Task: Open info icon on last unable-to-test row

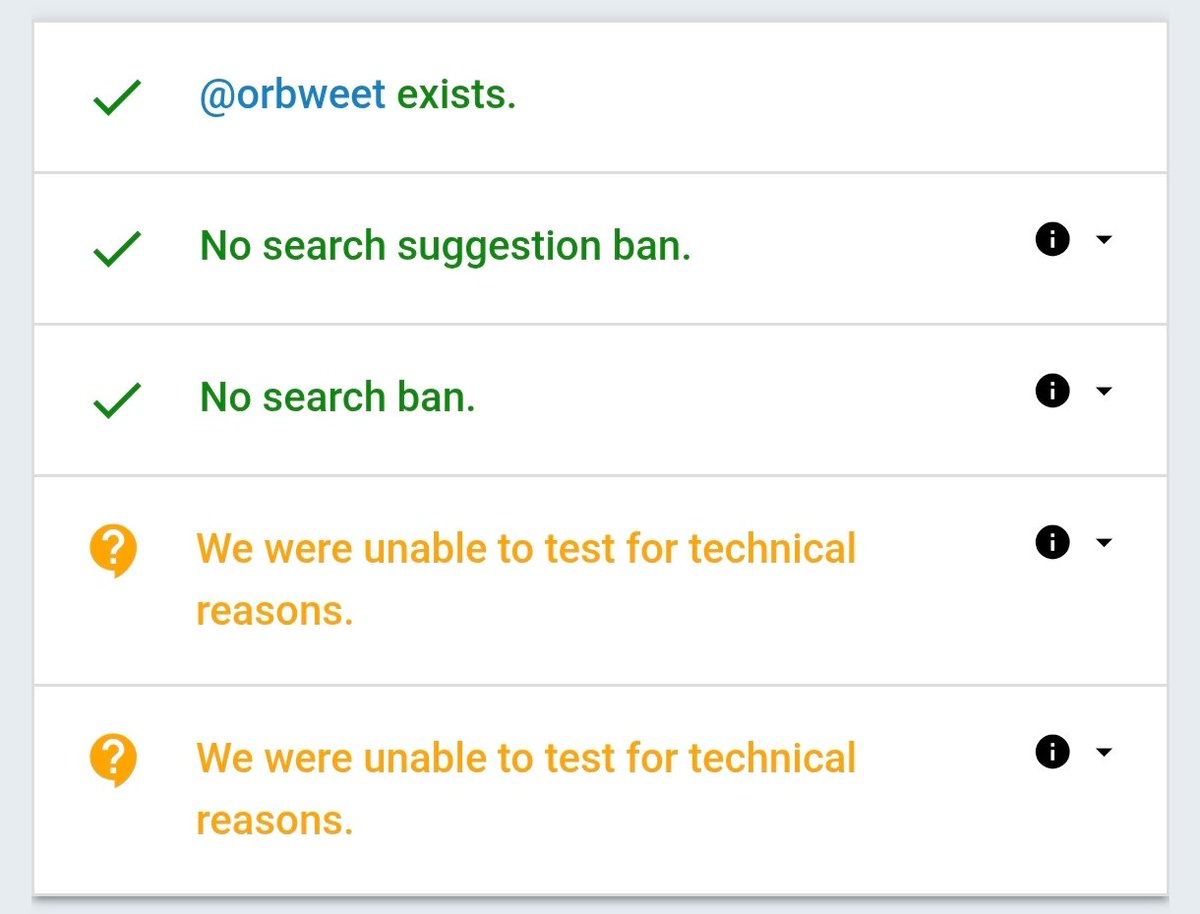Action: click(1052, 752)
